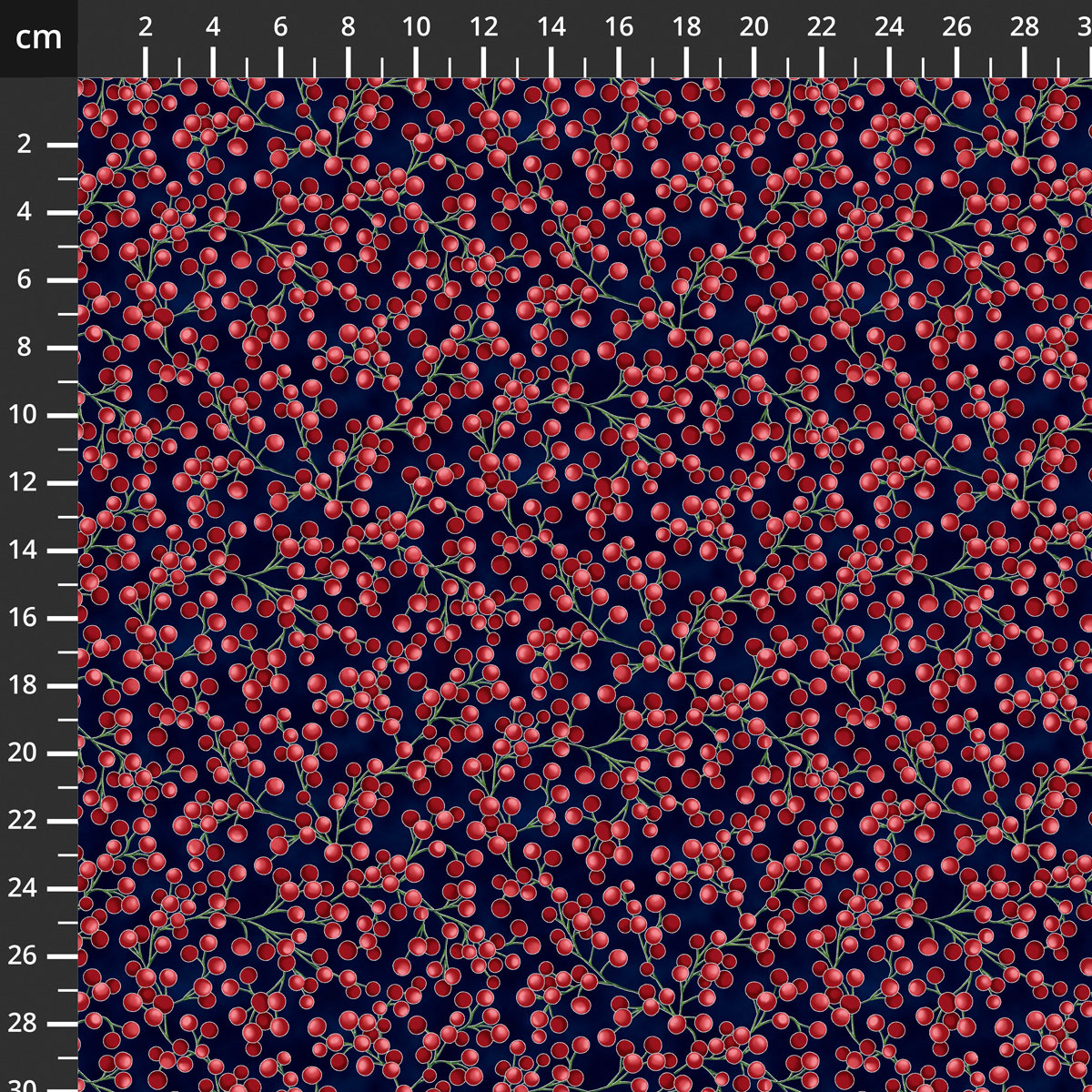1092x1092 pixels.
Task: Select the 20 on the vertical ruler
Action: tap(24, 753)
